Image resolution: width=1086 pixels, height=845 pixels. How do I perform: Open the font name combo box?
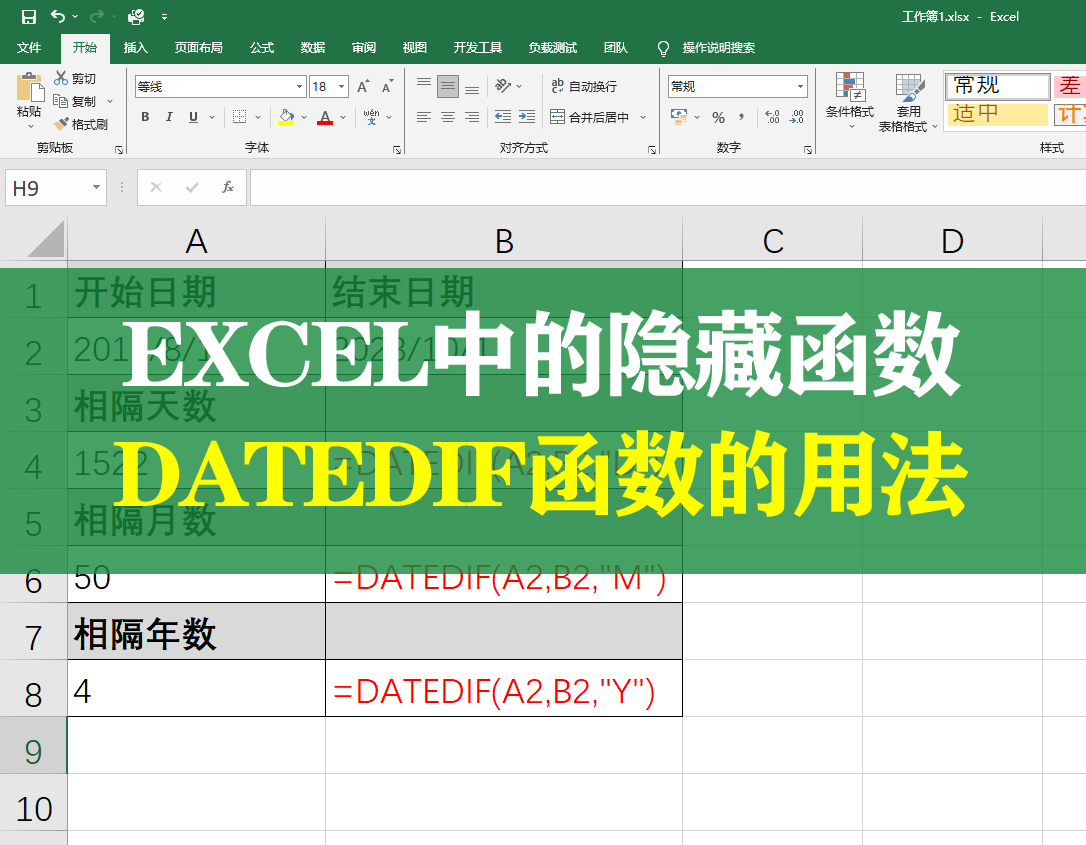pyautogui.click(x=220, y=87)
